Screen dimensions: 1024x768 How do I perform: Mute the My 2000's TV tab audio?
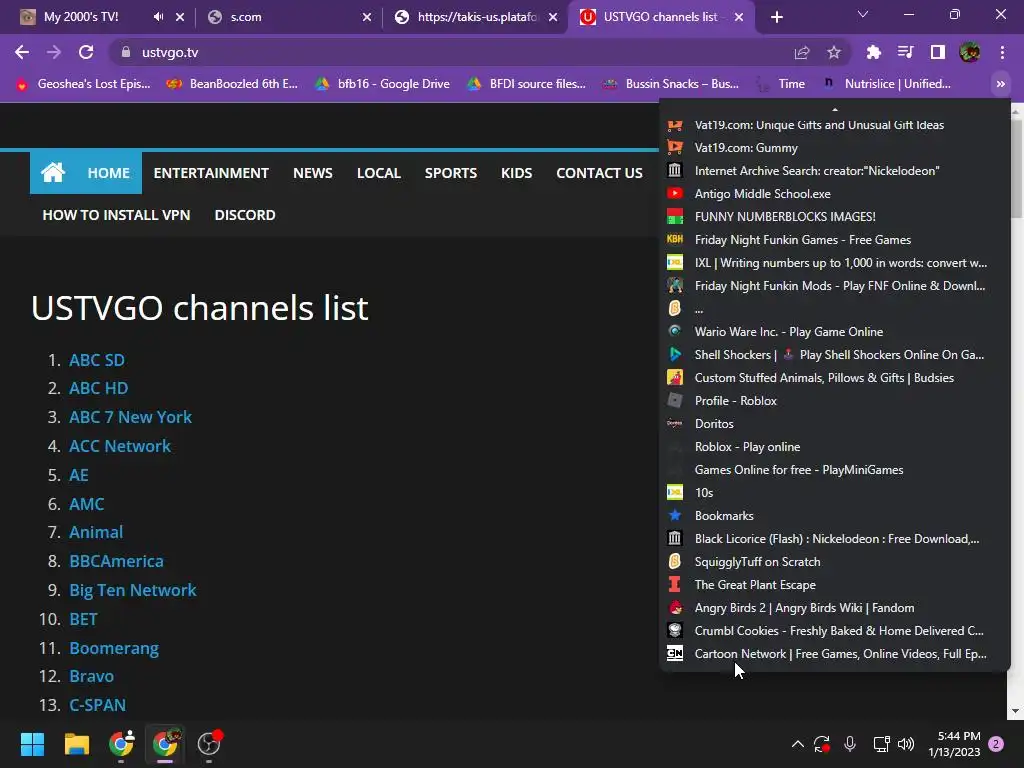coord(159,17)
